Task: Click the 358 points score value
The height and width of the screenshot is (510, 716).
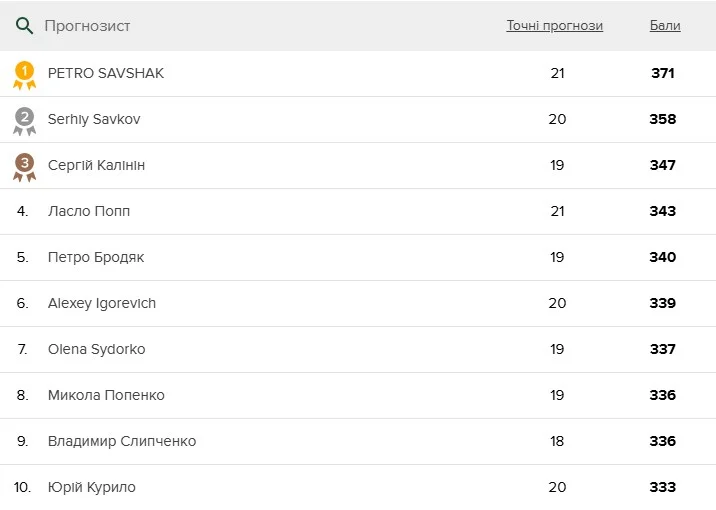Action: click(663, 120)
